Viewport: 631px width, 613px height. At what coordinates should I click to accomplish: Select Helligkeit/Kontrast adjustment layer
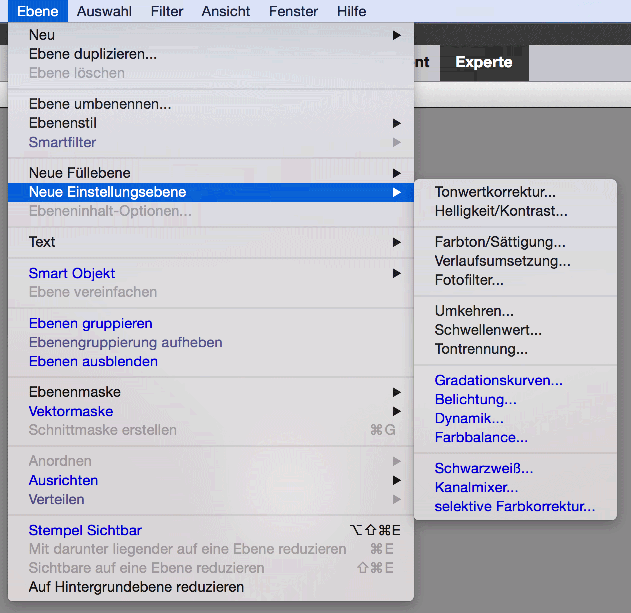[501, 211]
